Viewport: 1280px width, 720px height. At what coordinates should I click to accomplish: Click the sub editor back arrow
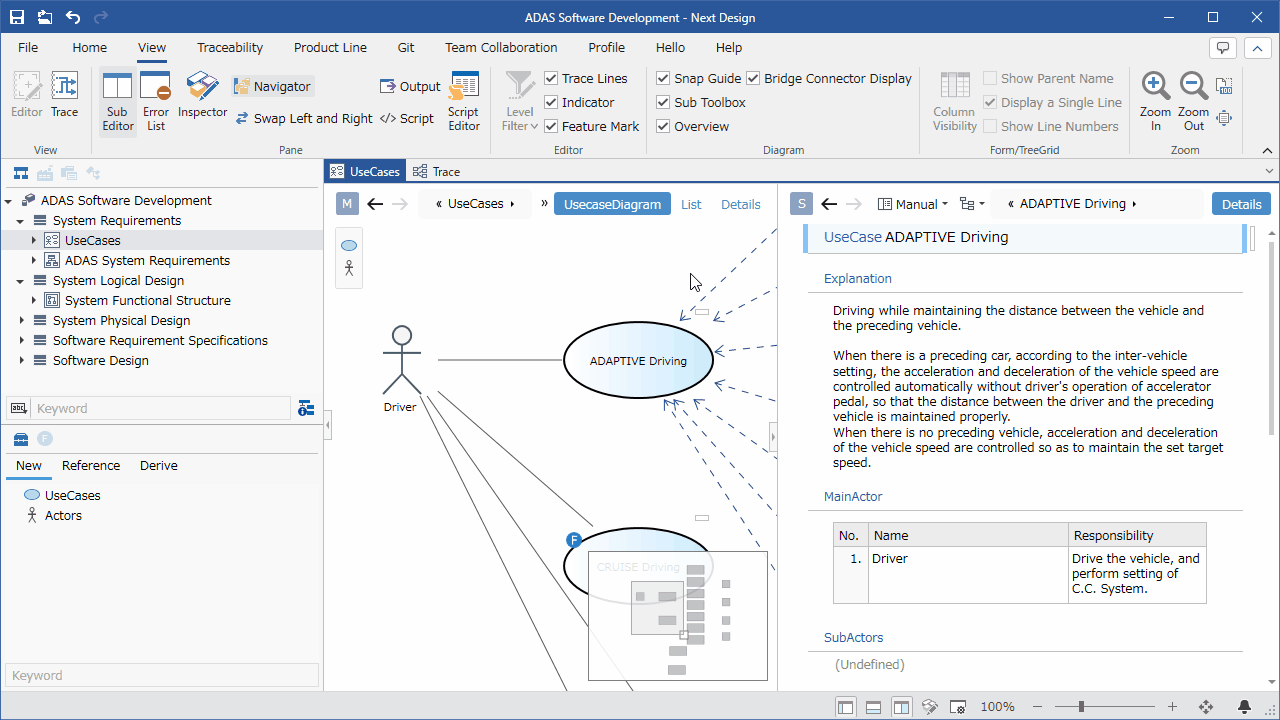[829, 204]
